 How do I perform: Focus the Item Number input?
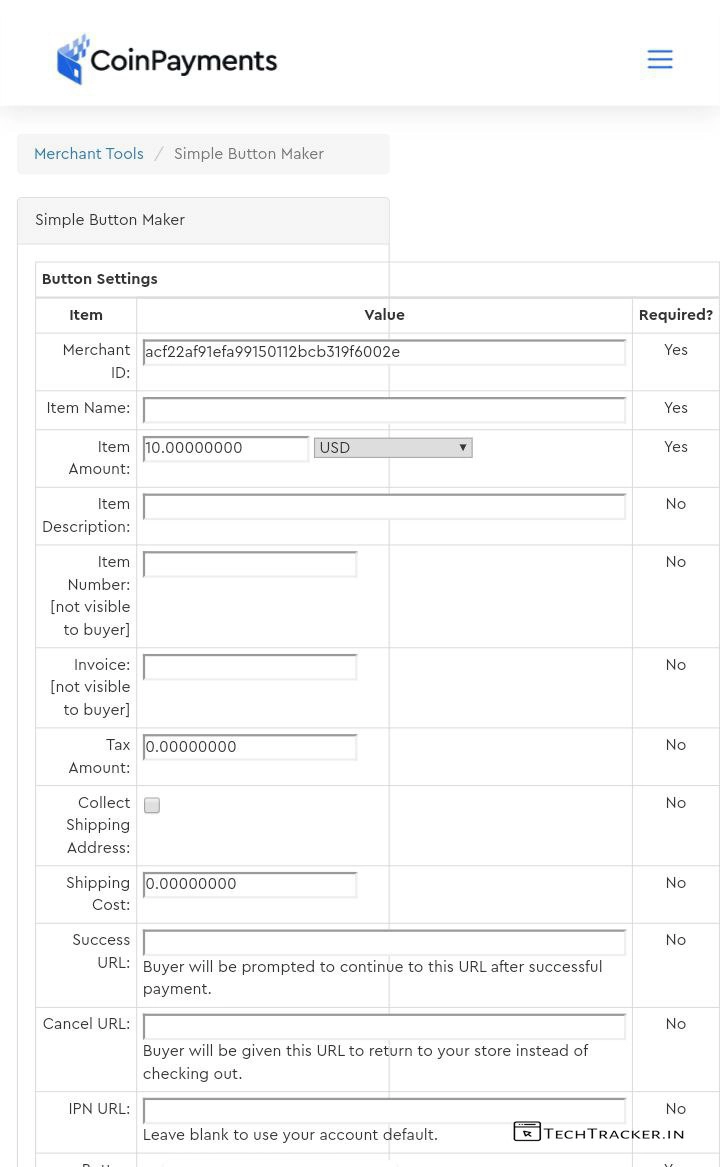pos(250,564)
